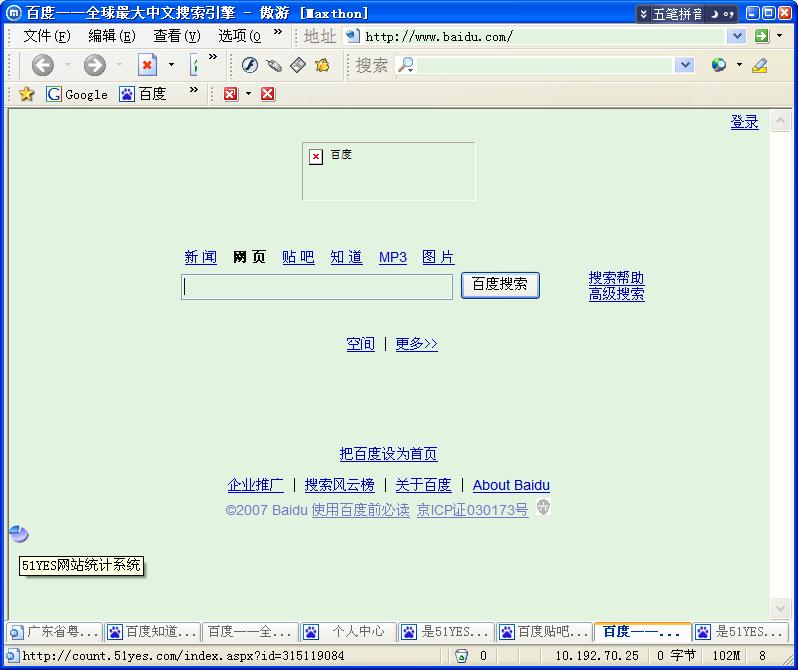This screenshot has width=798, height=670.
Task: Click the broken 百度 logo image
Action: point(389,171)
